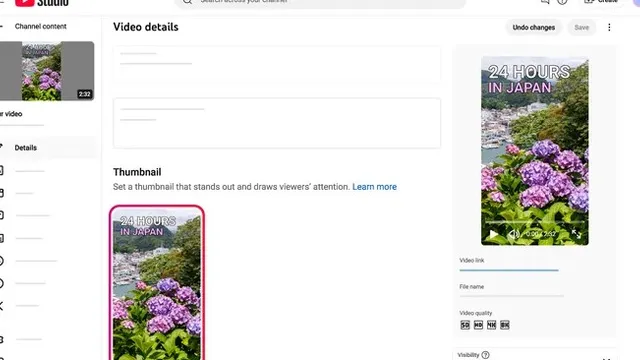Viewport: 640px width, 360px height.
Task: Click the Video details heading
Action: (146, 27)
